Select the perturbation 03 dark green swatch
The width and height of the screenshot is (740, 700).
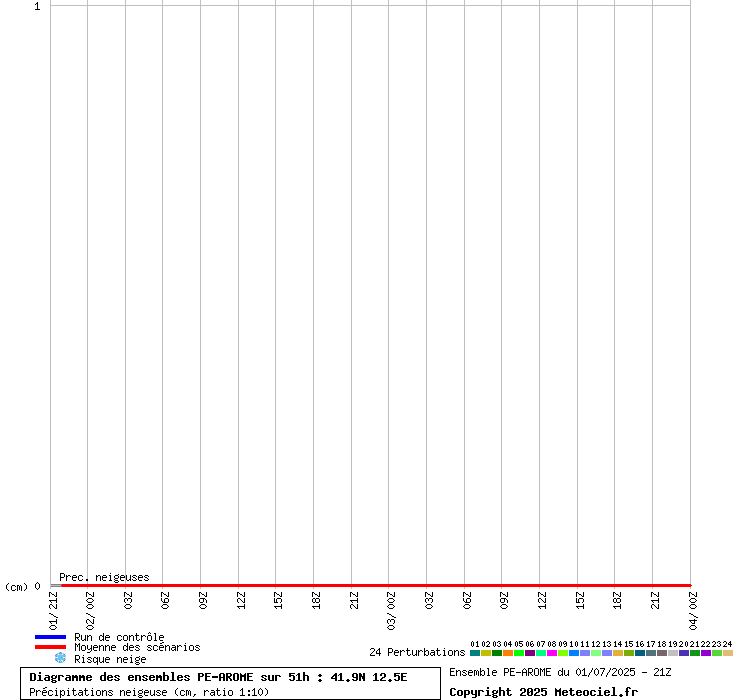tap(497, 653)
